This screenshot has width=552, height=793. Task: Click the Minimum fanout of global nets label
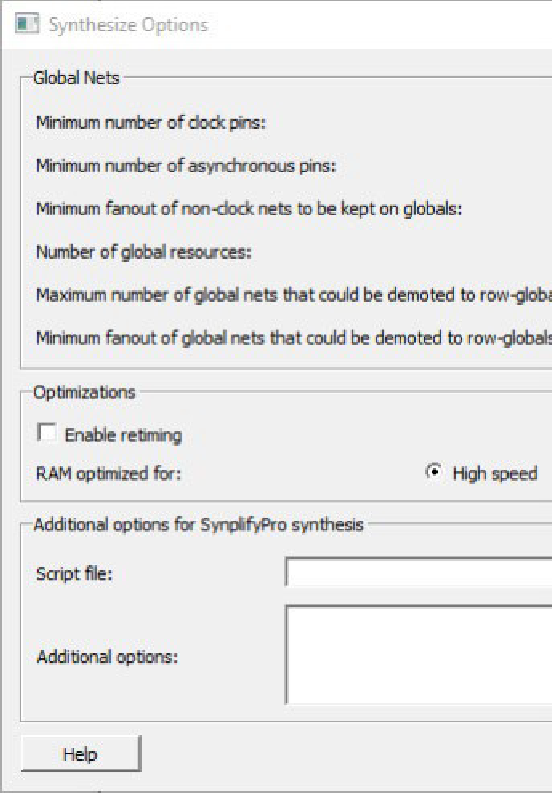coord(294,338)
